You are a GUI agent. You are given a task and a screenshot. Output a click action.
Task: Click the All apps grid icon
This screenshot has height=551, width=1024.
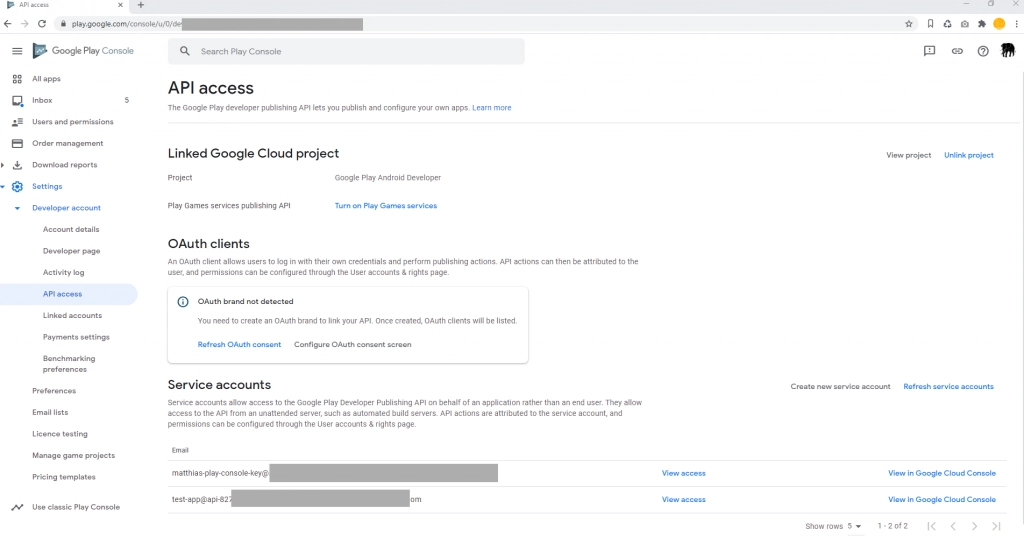[17, 79]
